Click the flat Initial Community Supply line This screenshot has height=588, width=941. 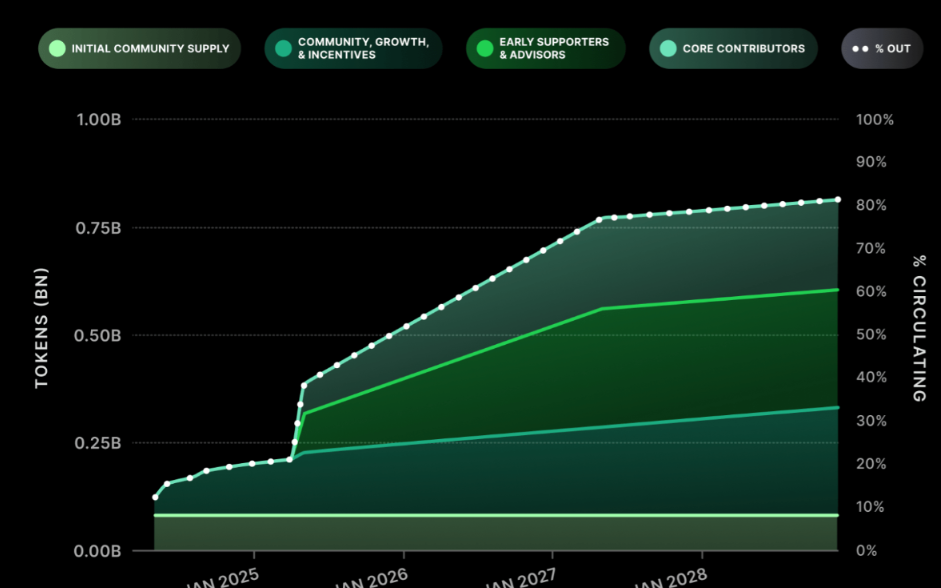click(x=496, y=515)
